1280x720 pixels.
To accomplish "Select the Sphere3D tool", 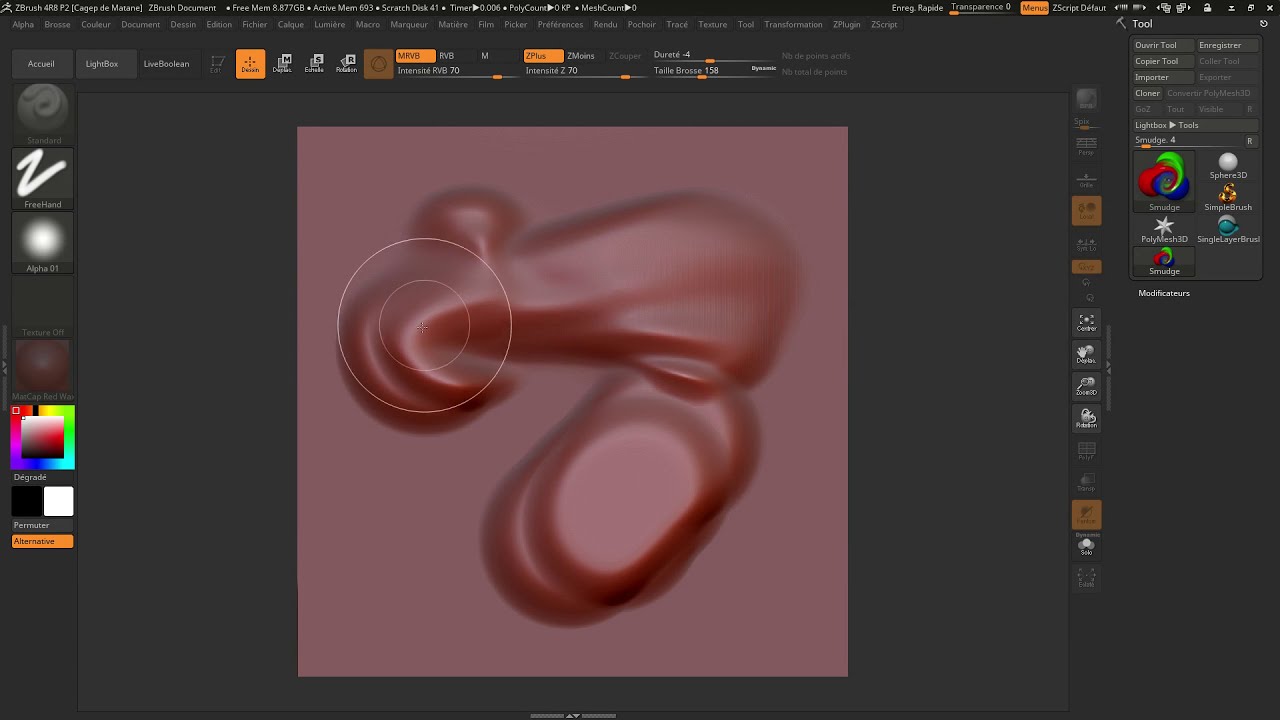I will tap(1228, 166).
